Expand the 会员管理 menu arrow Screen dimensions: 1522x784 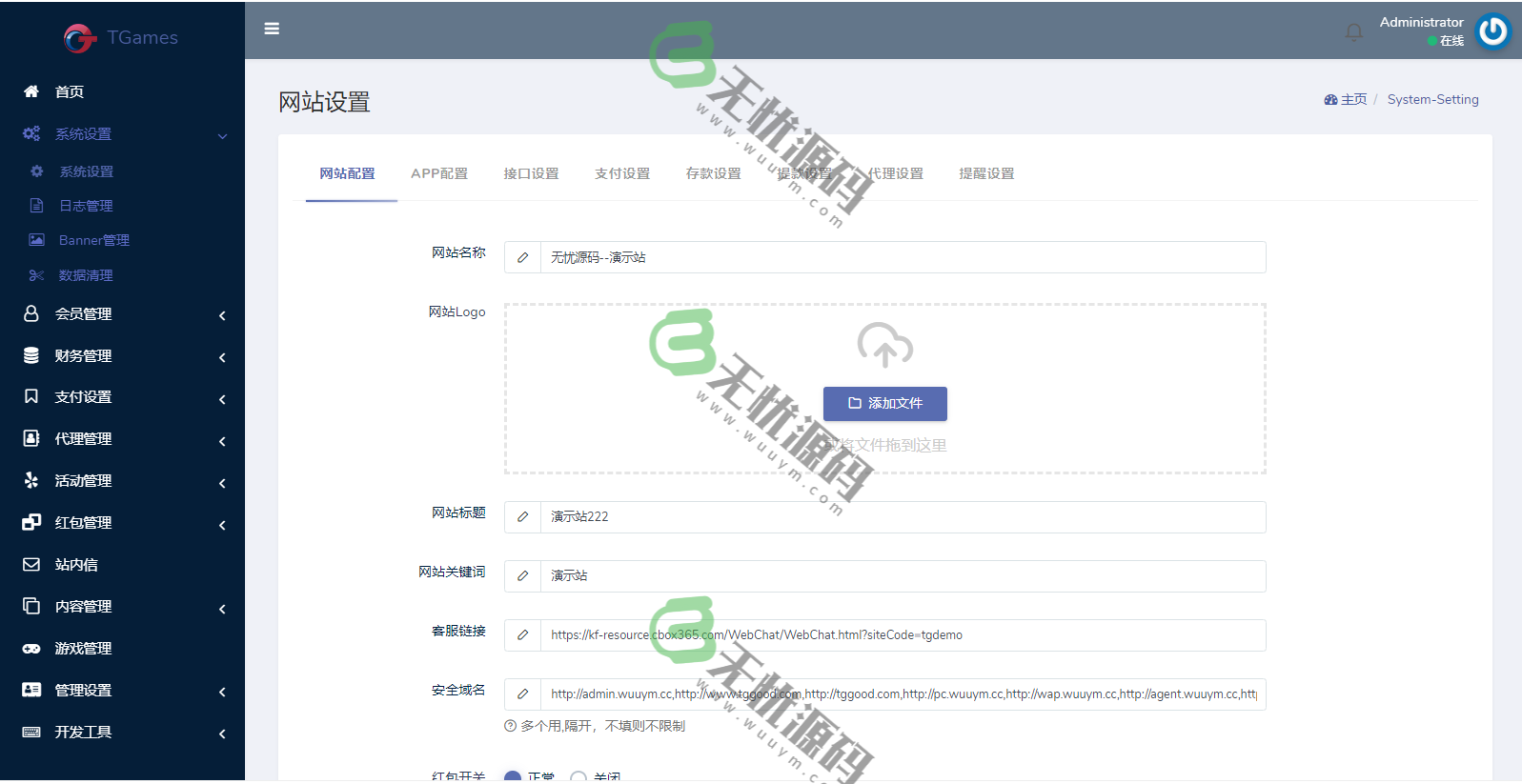pyautogui.click(x=222, y=315)
